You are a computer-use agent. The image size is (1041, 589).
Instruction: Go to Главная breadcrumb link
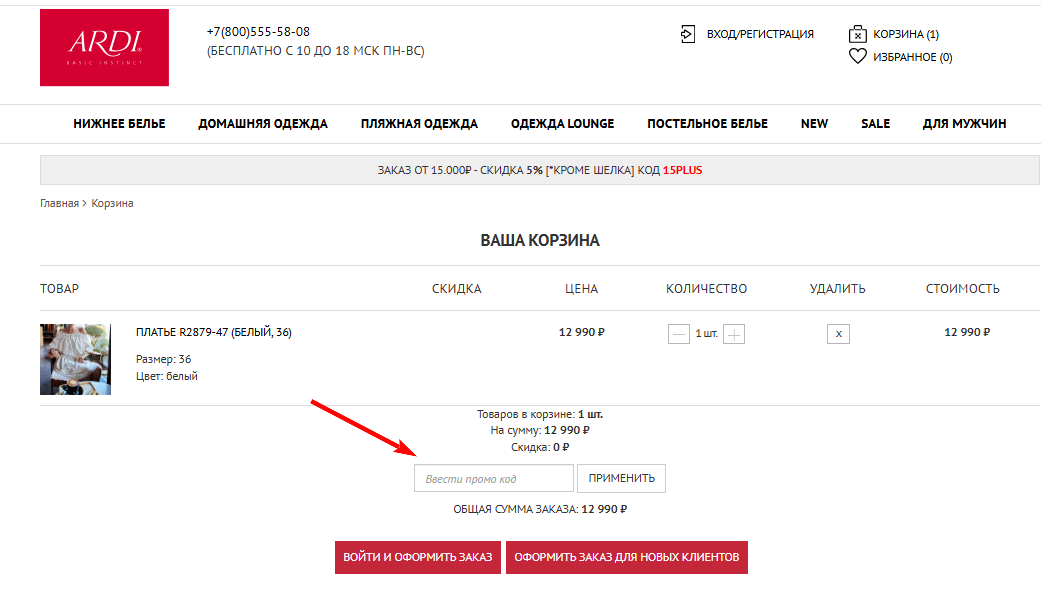[x=59, y=203]
